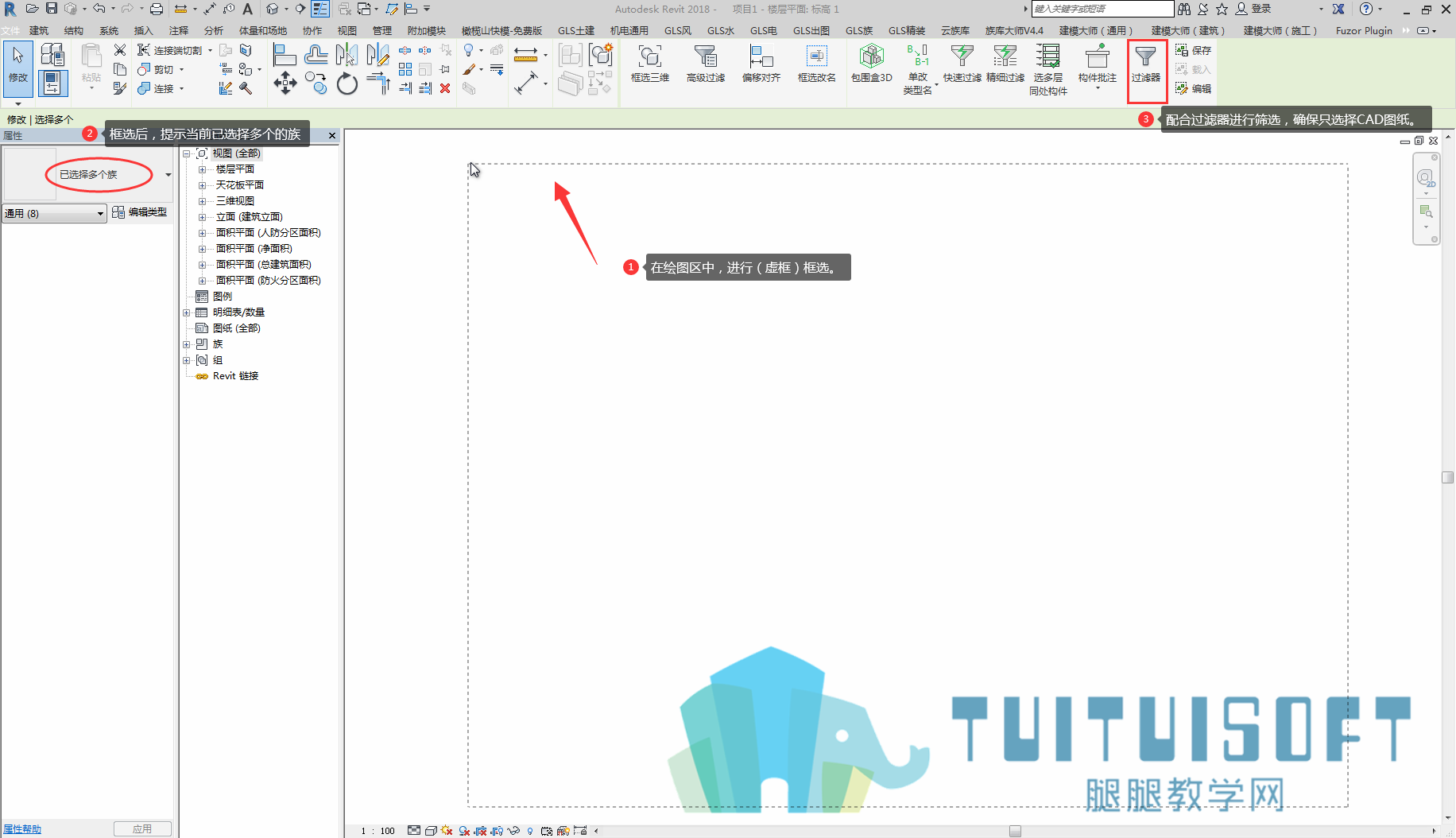Click the 包围盒3D icon
The image size is (1456, 838).
[872, 64]
